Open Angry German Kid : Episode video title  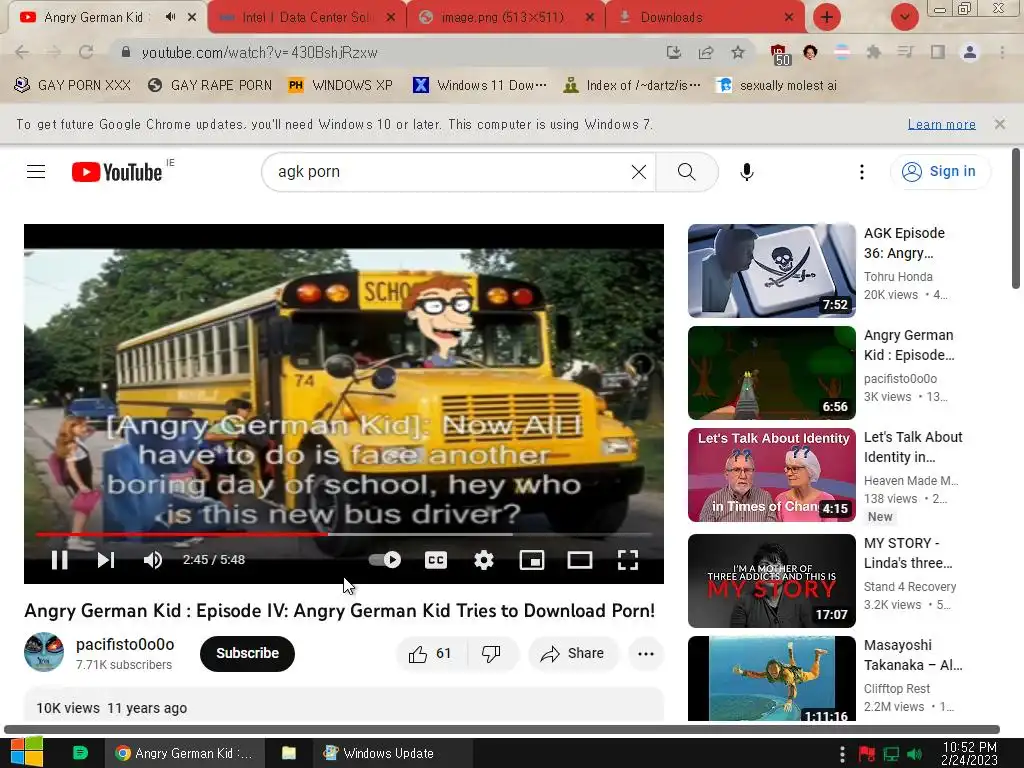(x=908, y=345)
